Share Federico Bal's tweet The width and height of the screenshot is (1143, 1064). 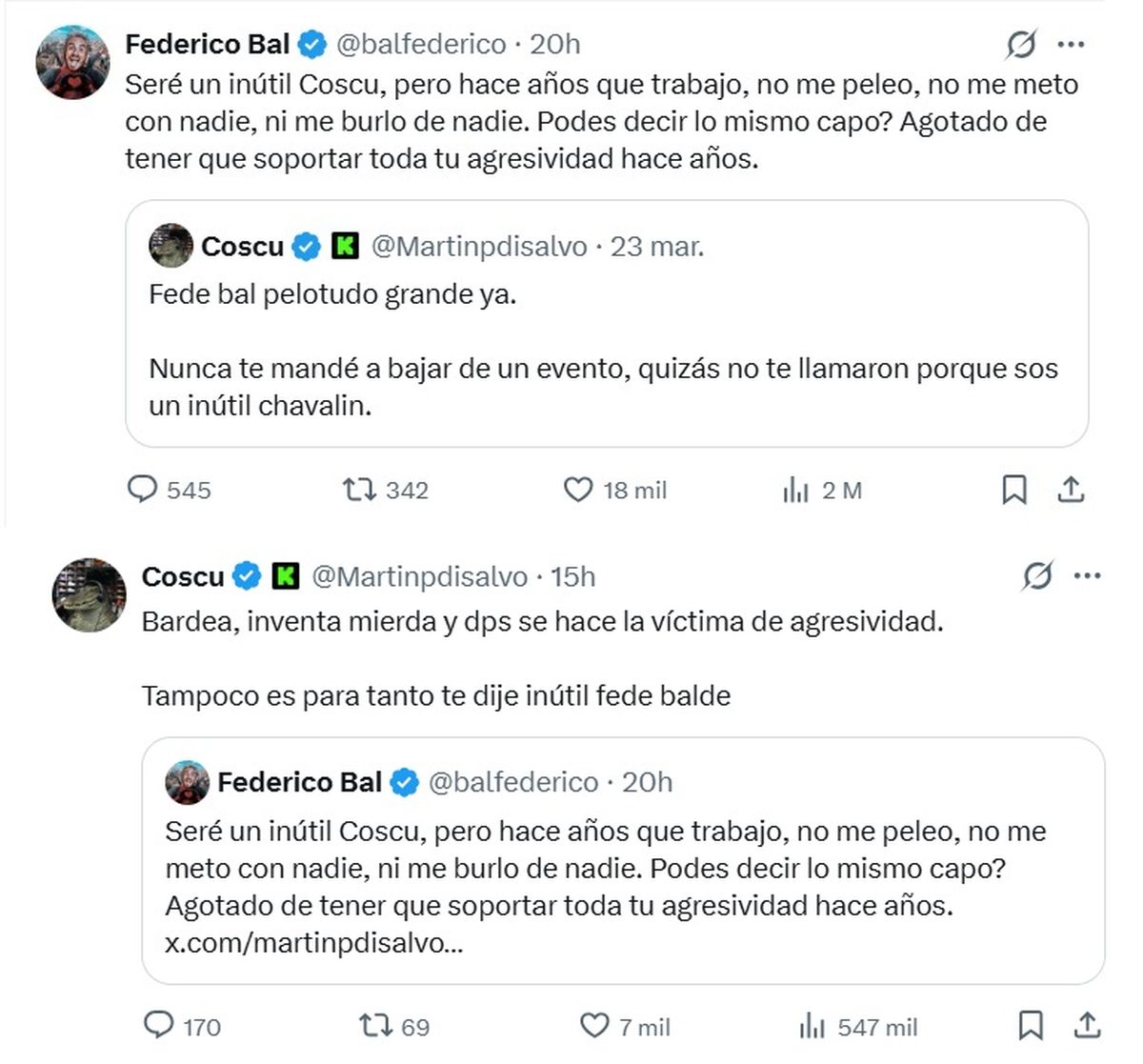1071,490
